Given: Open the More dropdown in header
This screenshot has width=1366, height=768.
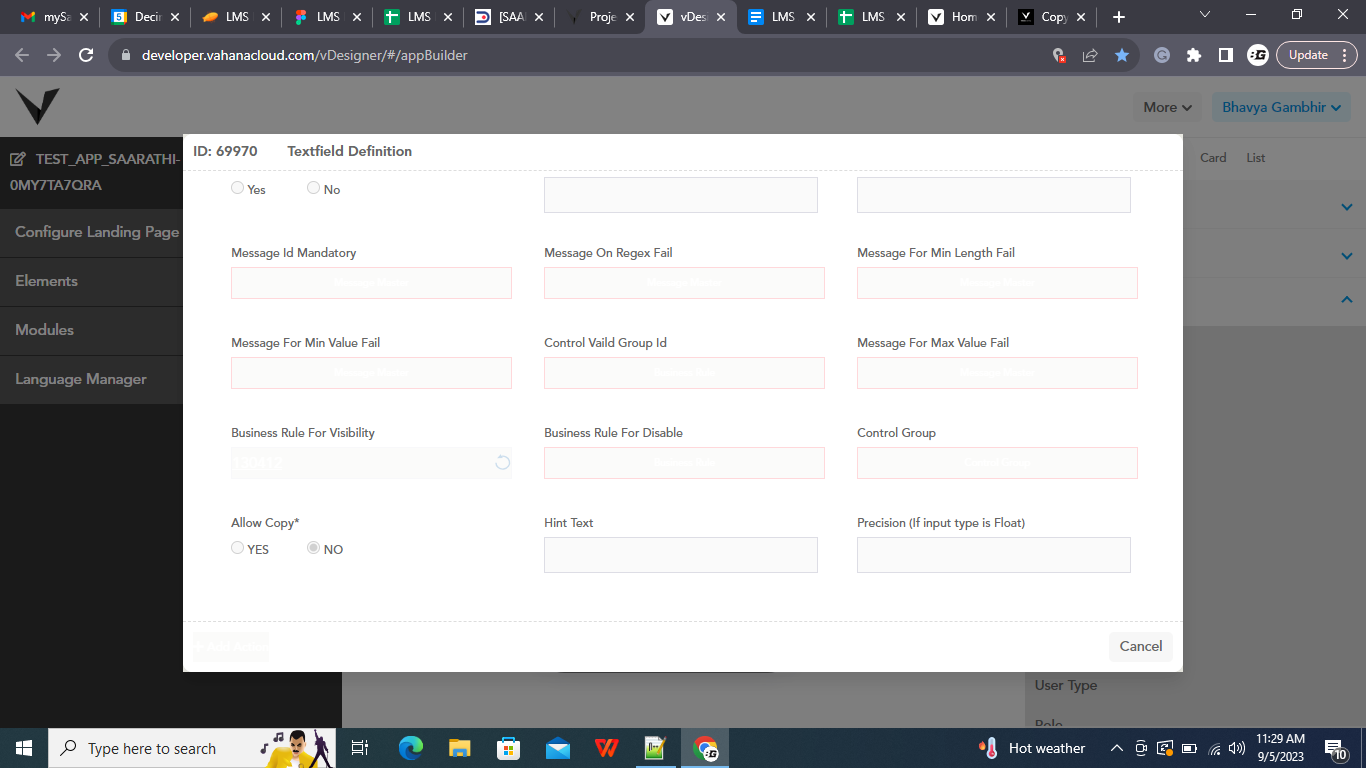Looking at the screenshot, I should click(x=1168, y=107).
